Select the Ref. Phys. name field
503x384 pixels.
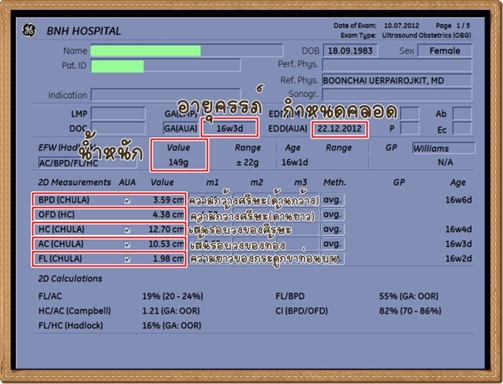[397, 80]
